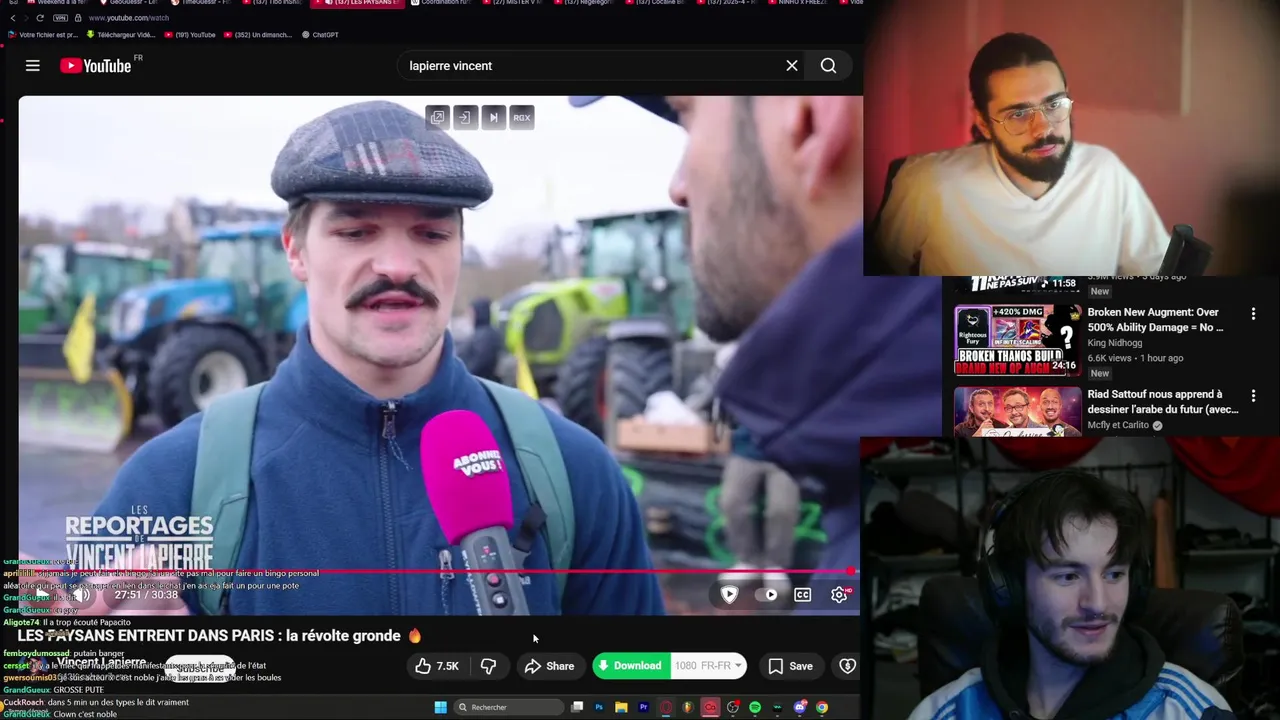The image size is (1280, 720).
Task: Open Riad Sattouf video thumbnail
Action: 1017,412
